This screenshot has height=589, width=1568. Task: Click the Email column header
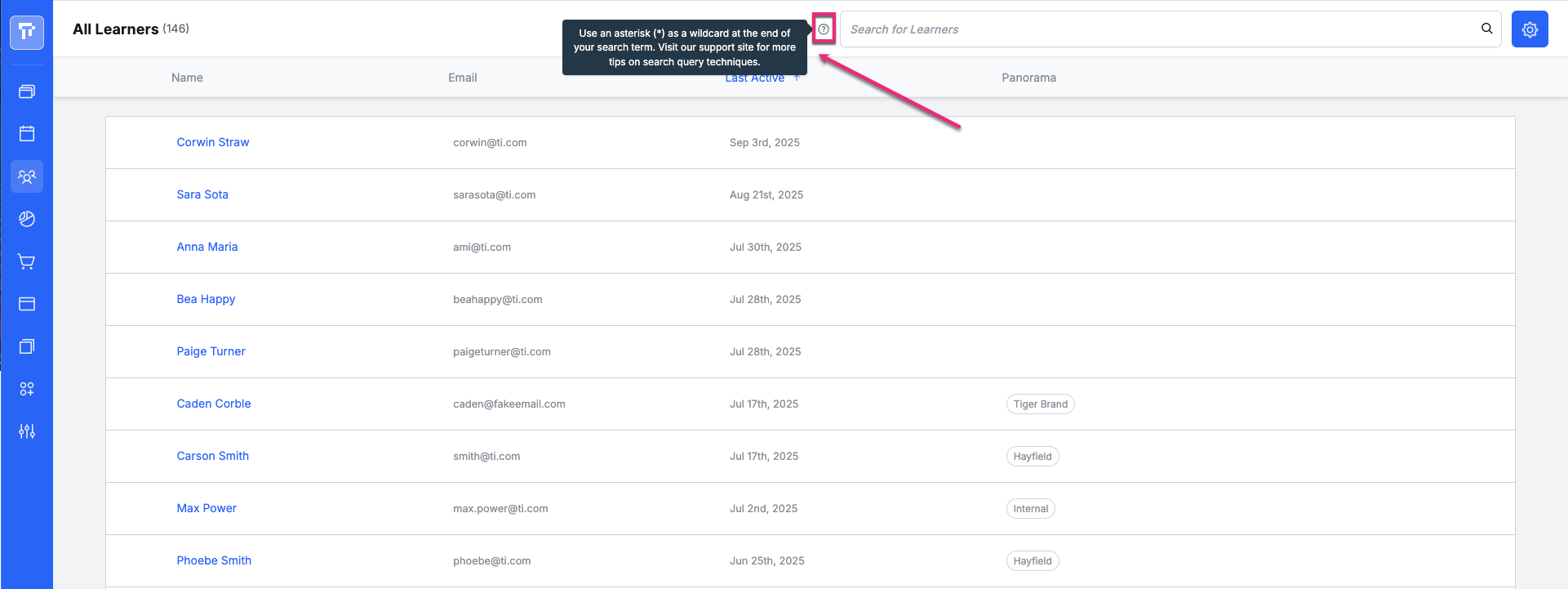(x=463, y=78)
